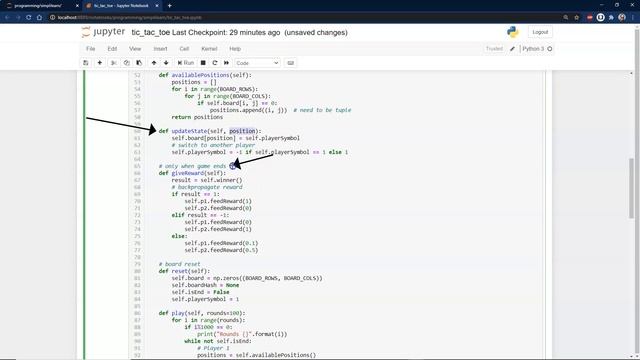Click the Trusted notebook indicator
The width and height of the screenshot is (640, 360).
494,49
